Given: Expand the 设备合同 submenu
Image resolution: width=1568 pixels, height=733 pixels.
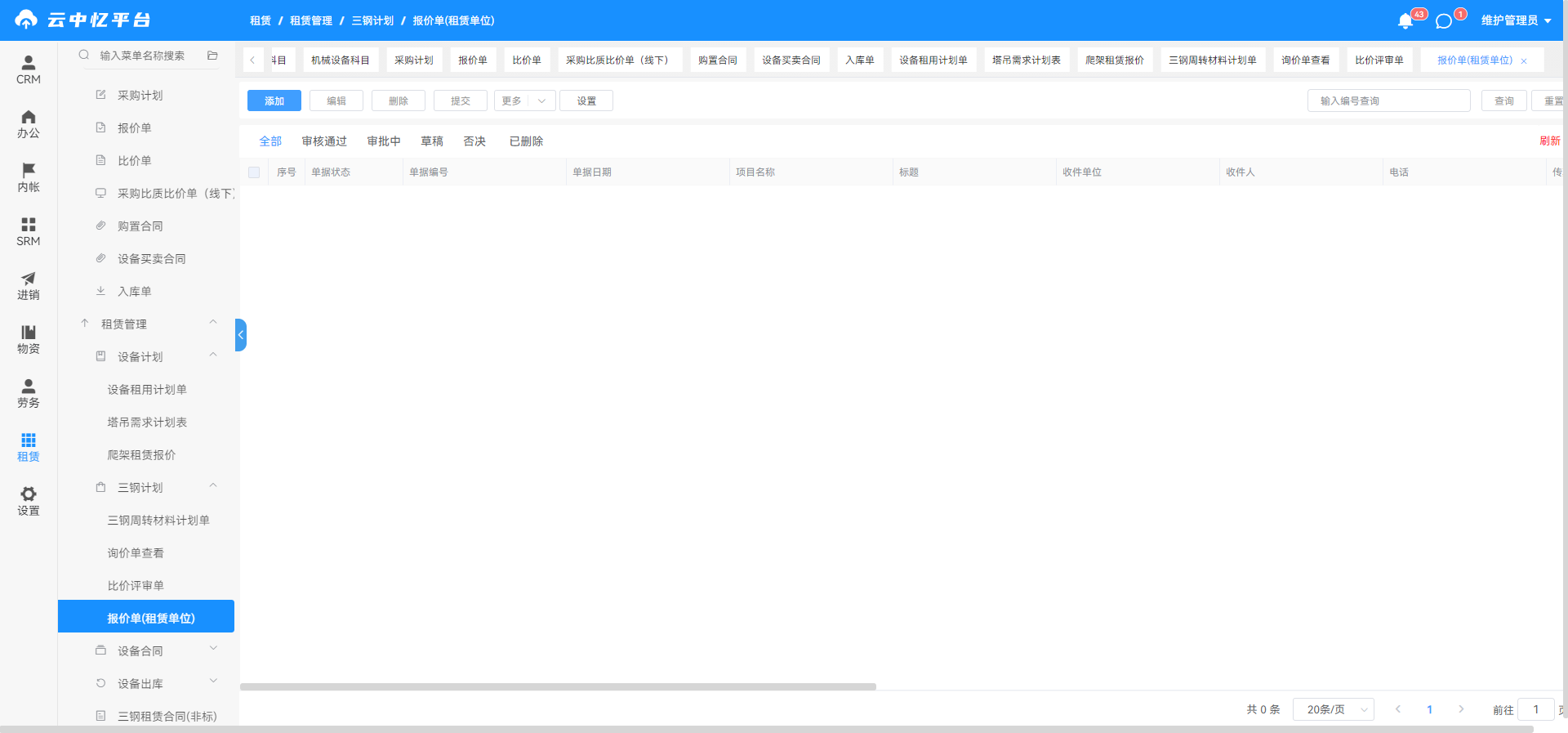Looking at the screenshot, I should (213, 649).
